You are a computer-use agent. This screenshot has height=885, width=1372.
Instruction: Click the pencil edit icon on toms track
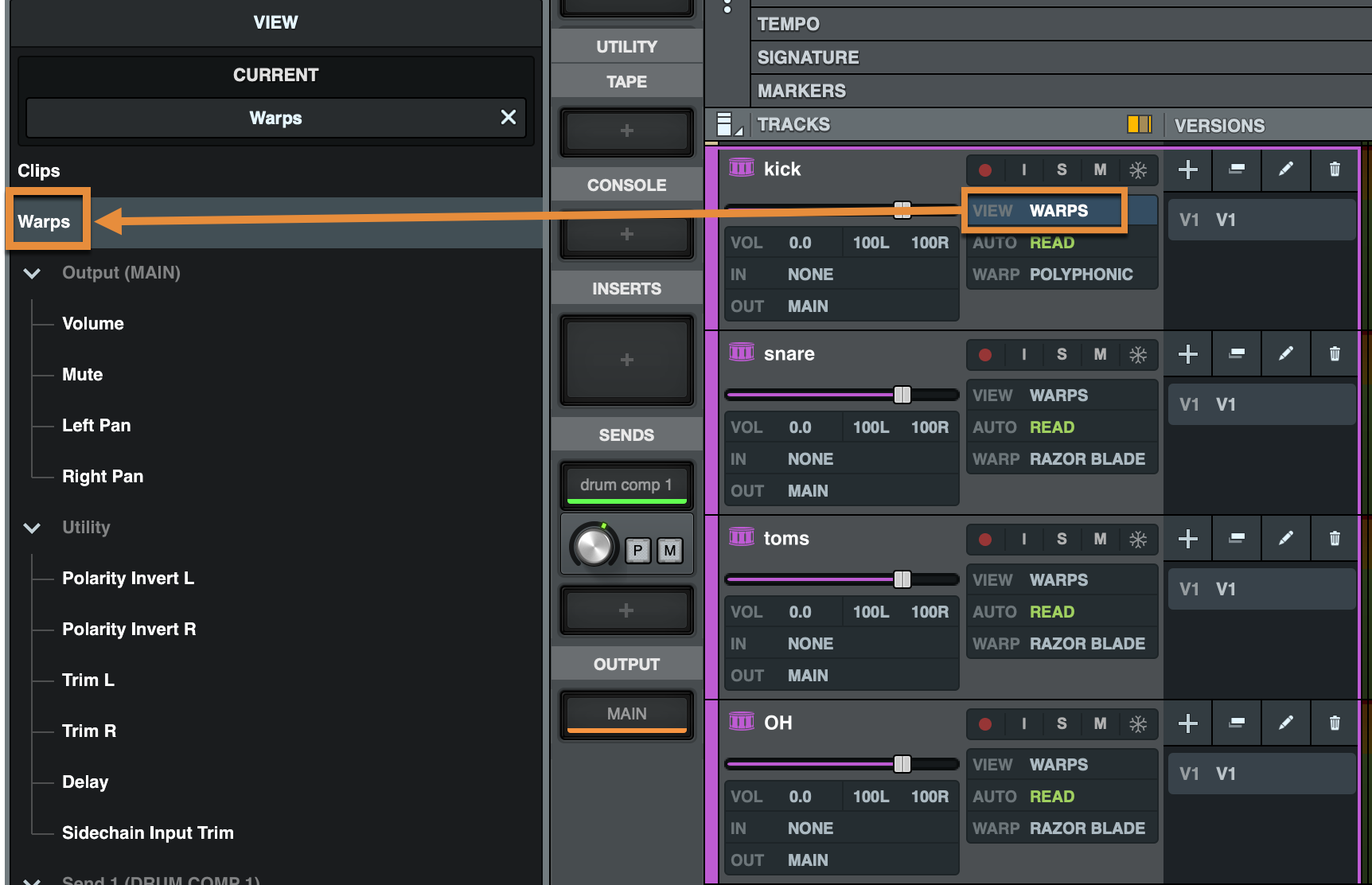click(1285, 539)
